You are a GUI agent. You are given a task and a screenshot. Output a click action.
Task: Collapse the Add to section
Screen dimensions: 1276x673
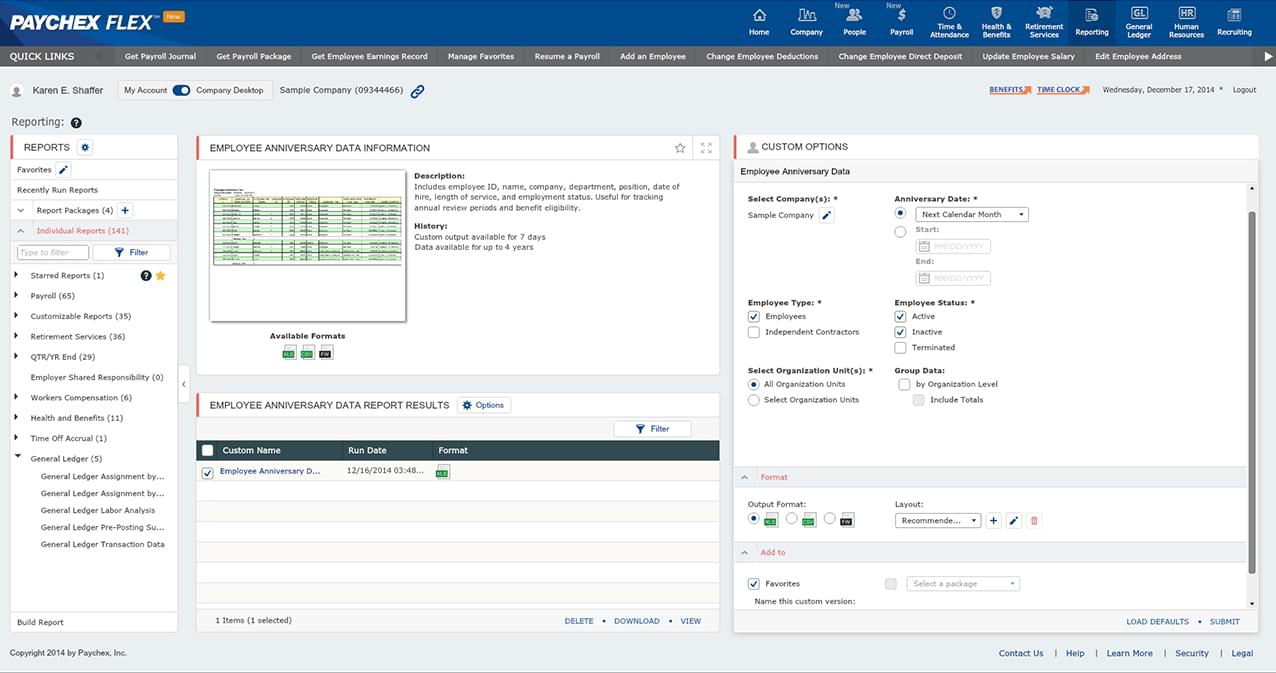pos(744,553)
